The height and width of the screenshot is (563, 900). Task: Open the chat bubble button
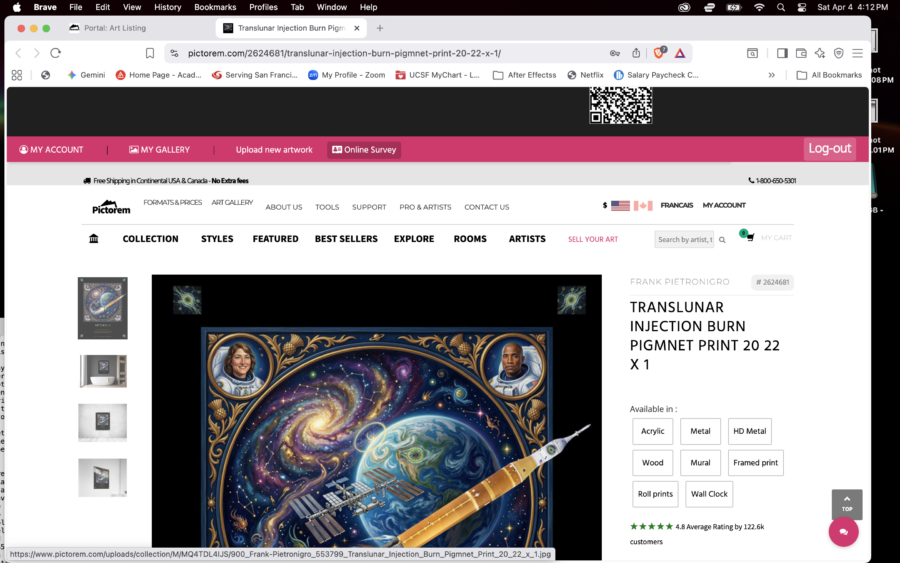(843, 532)
